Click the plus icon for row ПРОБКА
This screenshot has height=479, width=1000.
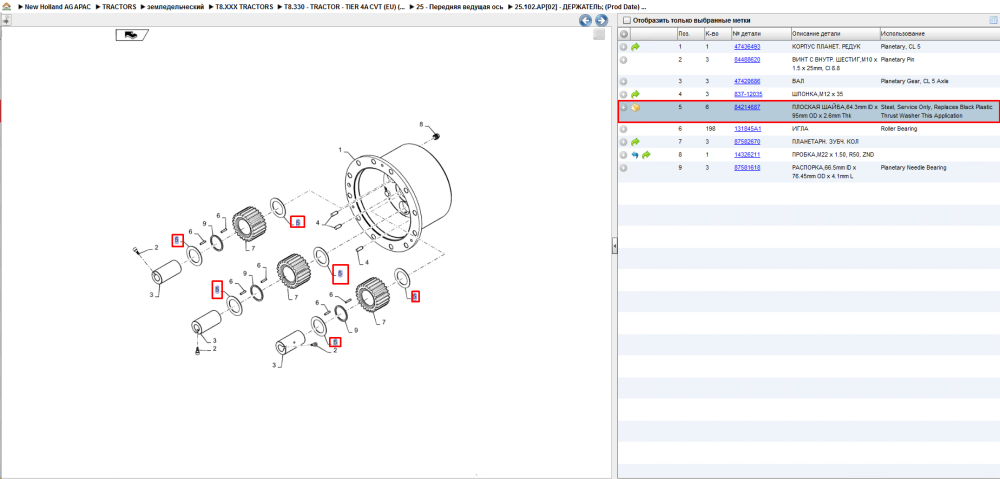624,155
